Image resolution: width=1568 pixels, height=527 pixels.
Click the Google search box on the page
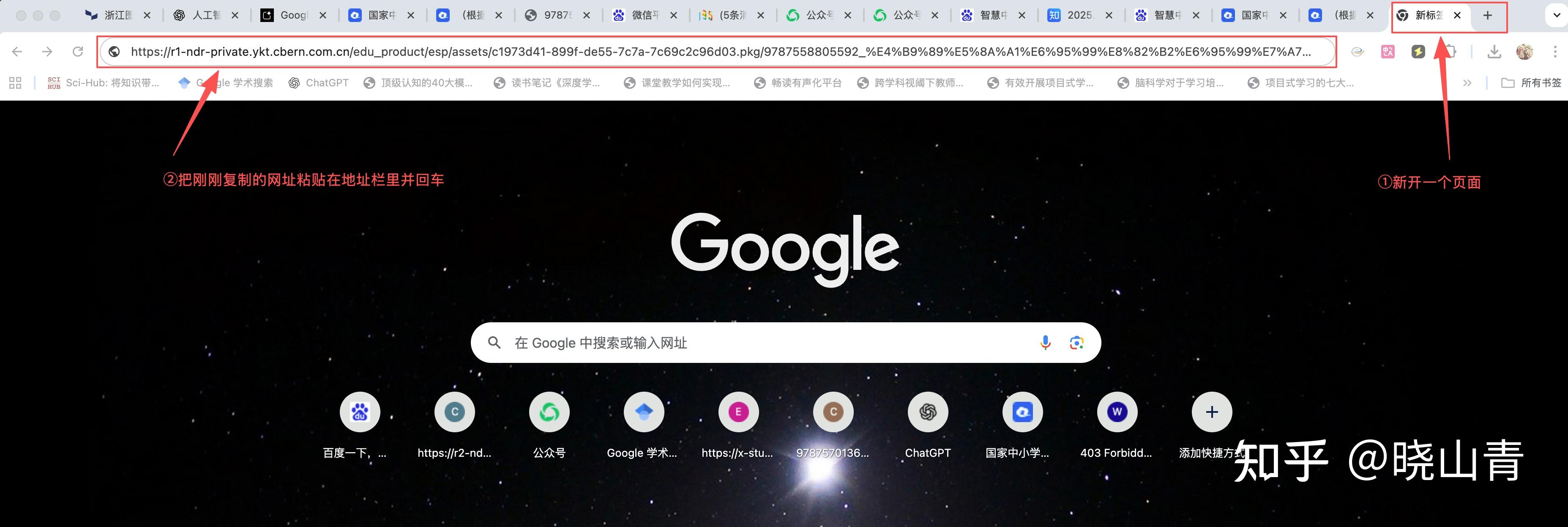pos(786,343)
